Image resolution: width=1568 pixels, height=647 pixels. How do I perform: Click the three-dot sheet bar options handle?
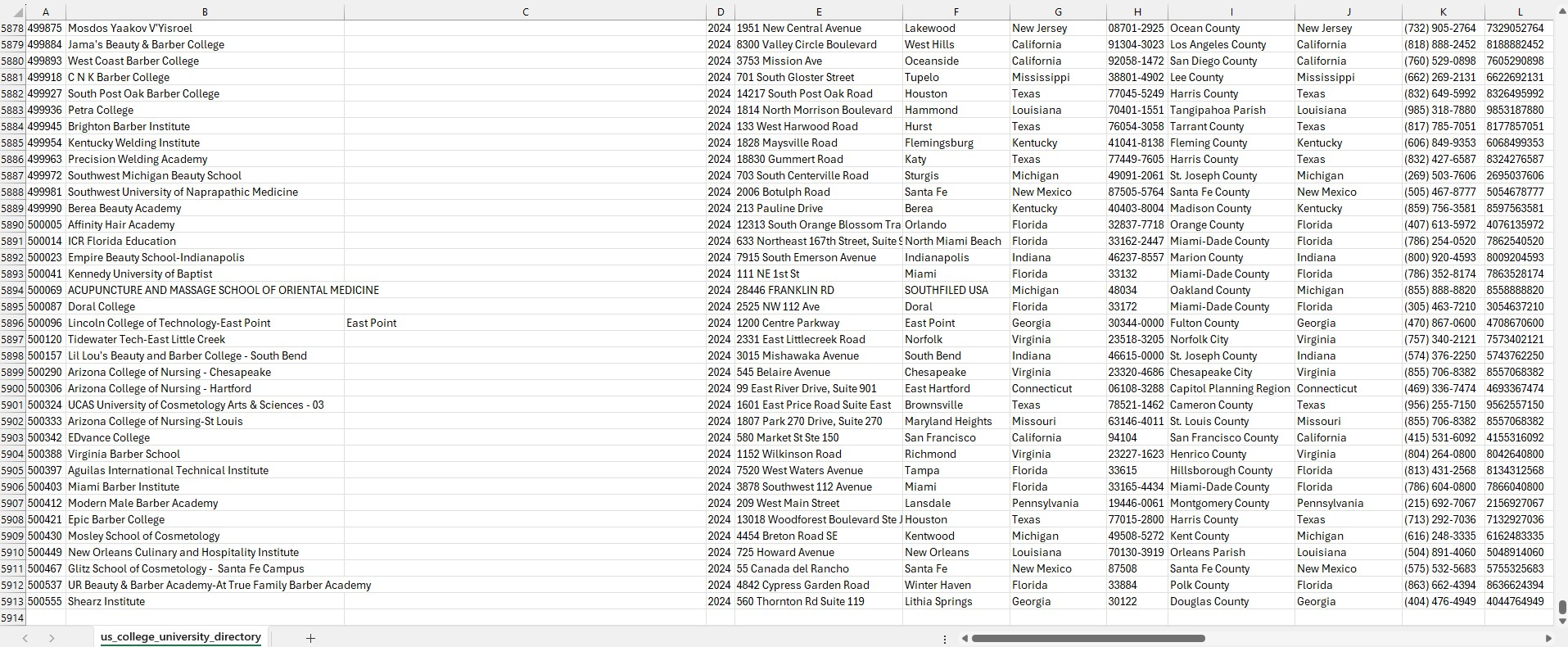[945, 639]
